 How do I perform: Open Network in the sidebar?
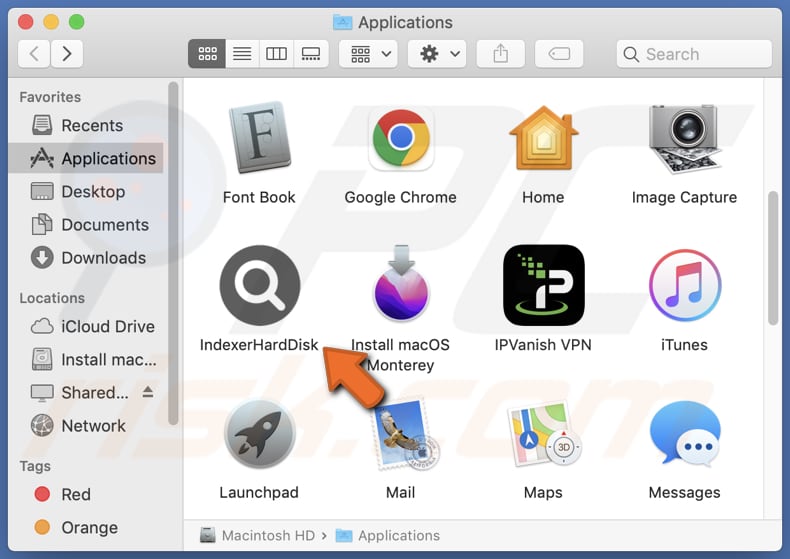[x=86, y=426]
